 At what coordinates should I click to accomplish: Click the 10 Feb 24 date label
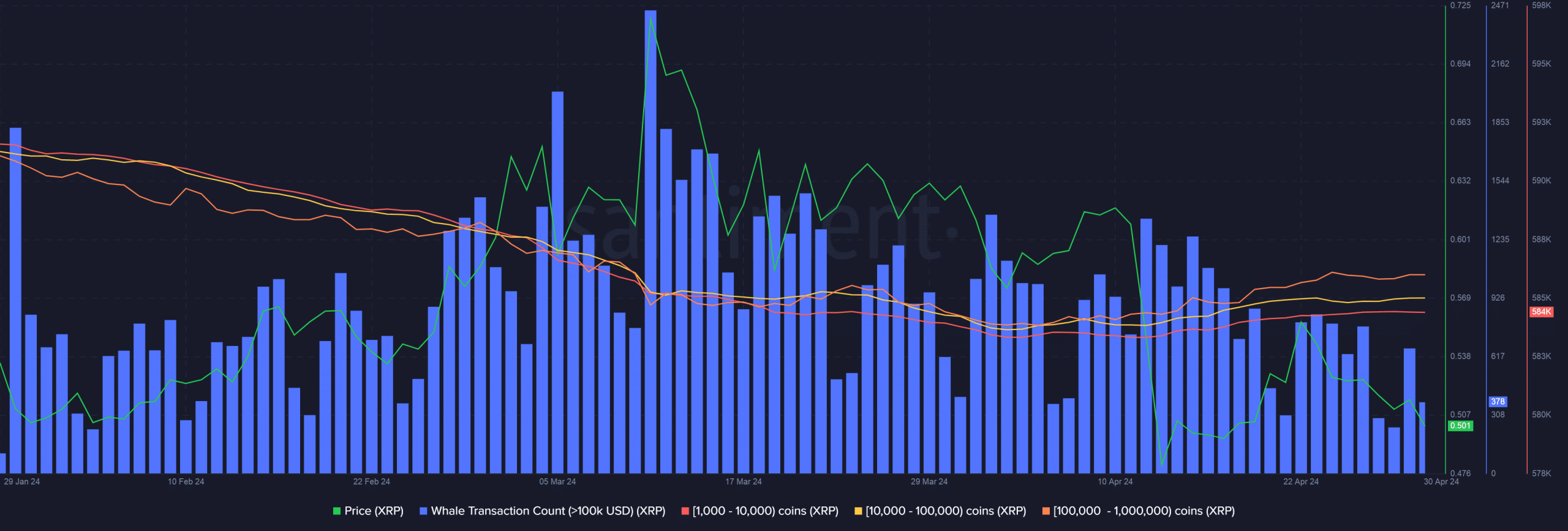click(186, 481)
